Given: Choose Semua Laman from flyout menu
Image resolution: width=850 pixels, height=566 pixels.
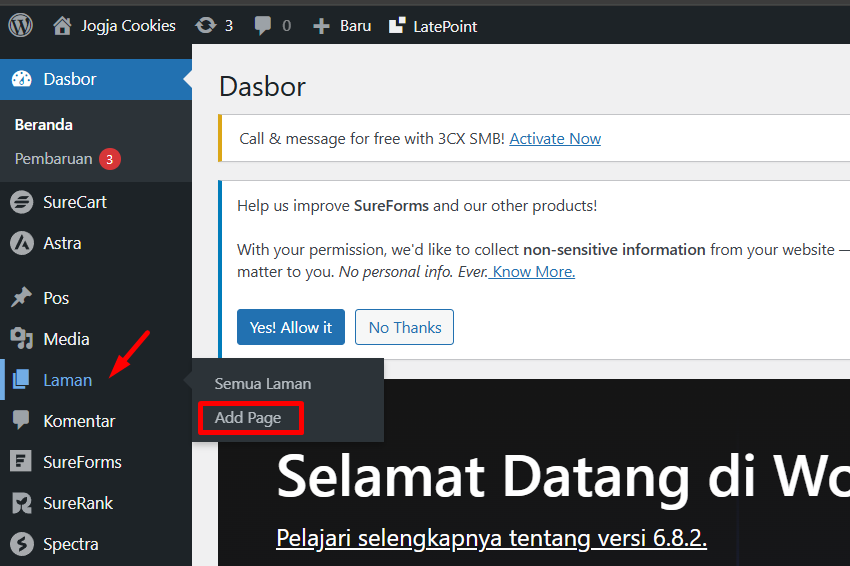Looking at the screenshot, I should pyautogui.click(x=262, y=384).
